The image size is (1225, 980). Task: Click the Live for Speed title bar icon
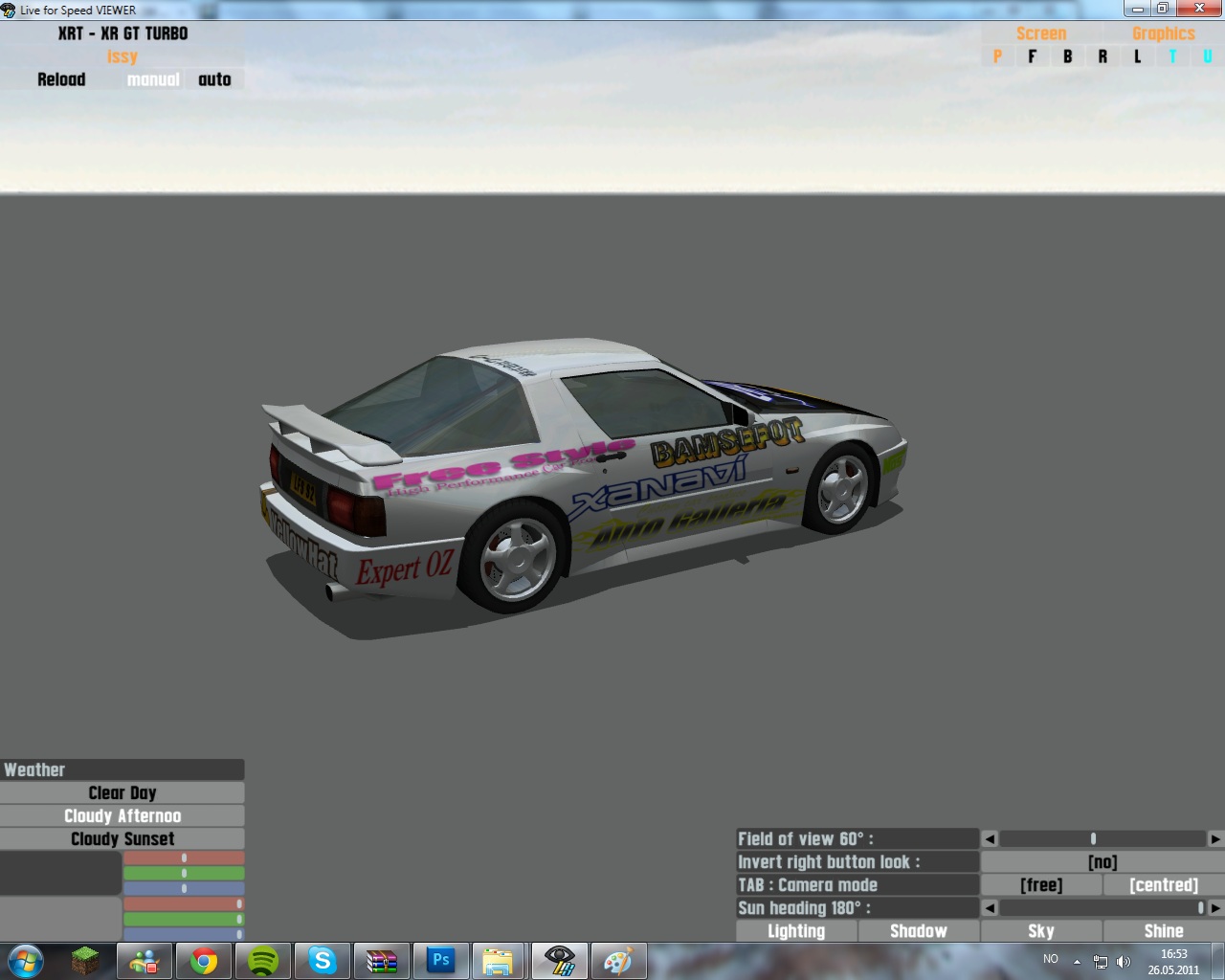[9, 11]
